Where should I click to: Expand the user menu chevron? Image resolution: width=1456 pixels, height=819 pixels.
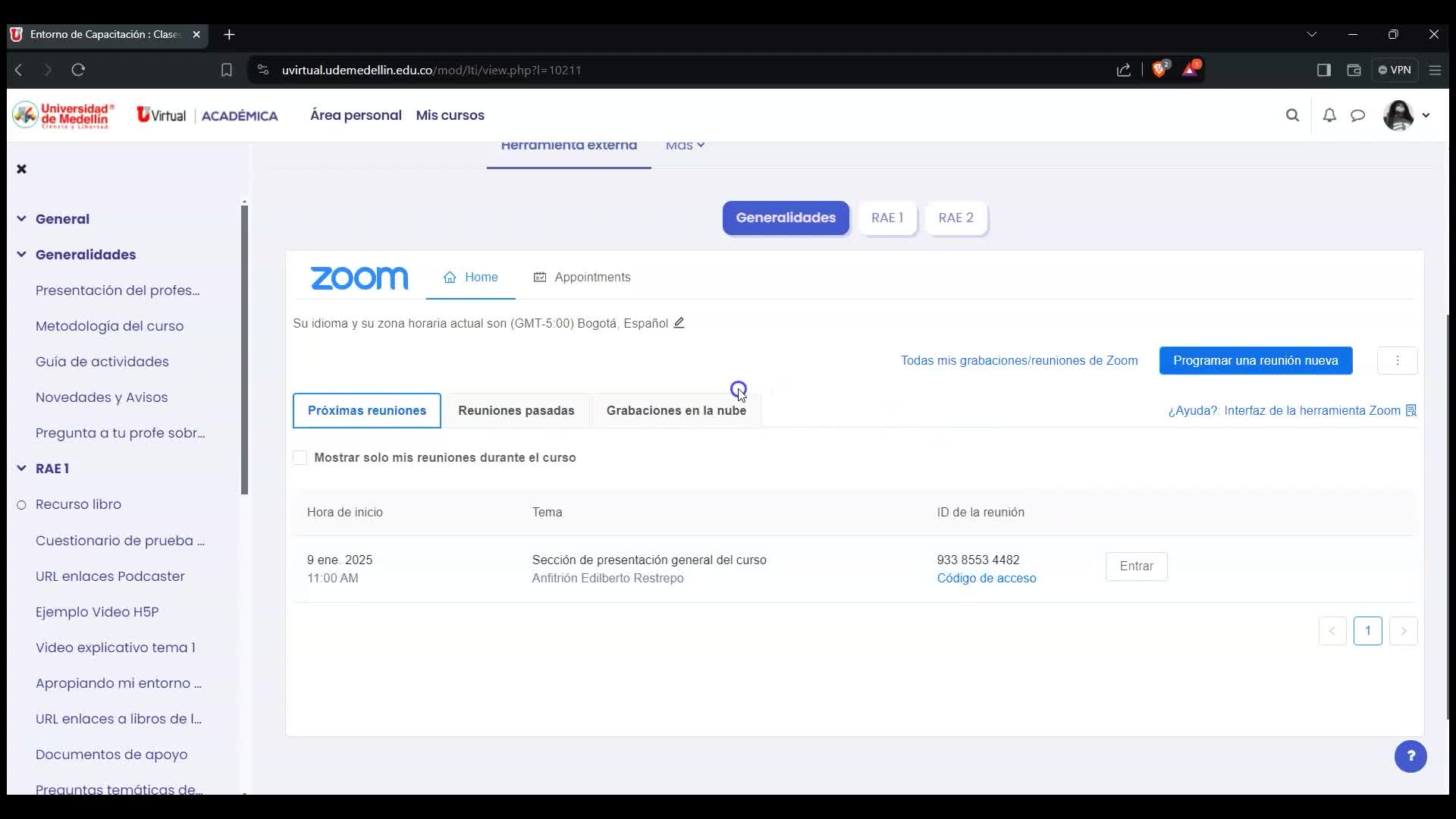pos(1426,115)
